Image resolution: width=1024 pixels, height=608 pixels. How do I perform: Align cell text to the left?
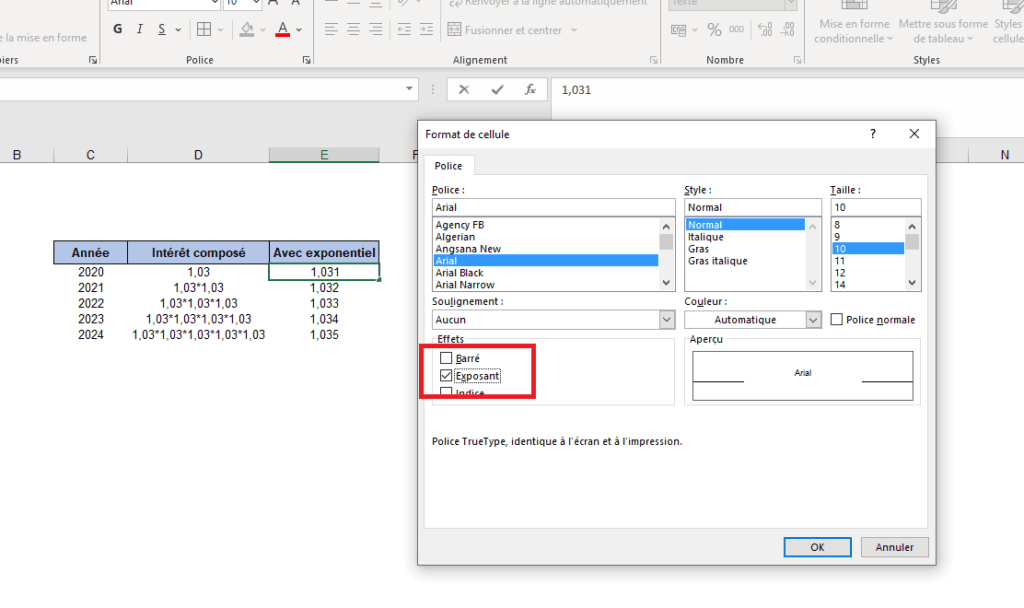[x=331, y=29]
